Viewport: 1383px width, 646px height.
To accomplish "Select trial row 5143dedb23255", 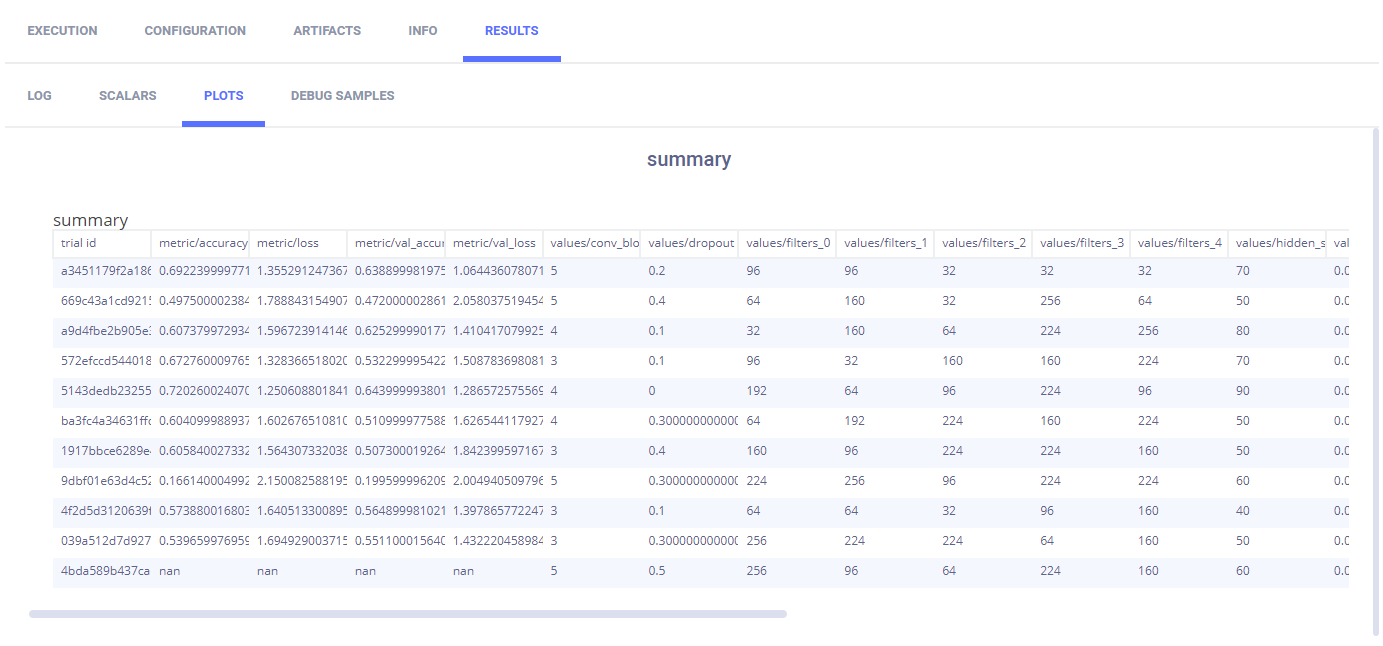I will [104, 391].
